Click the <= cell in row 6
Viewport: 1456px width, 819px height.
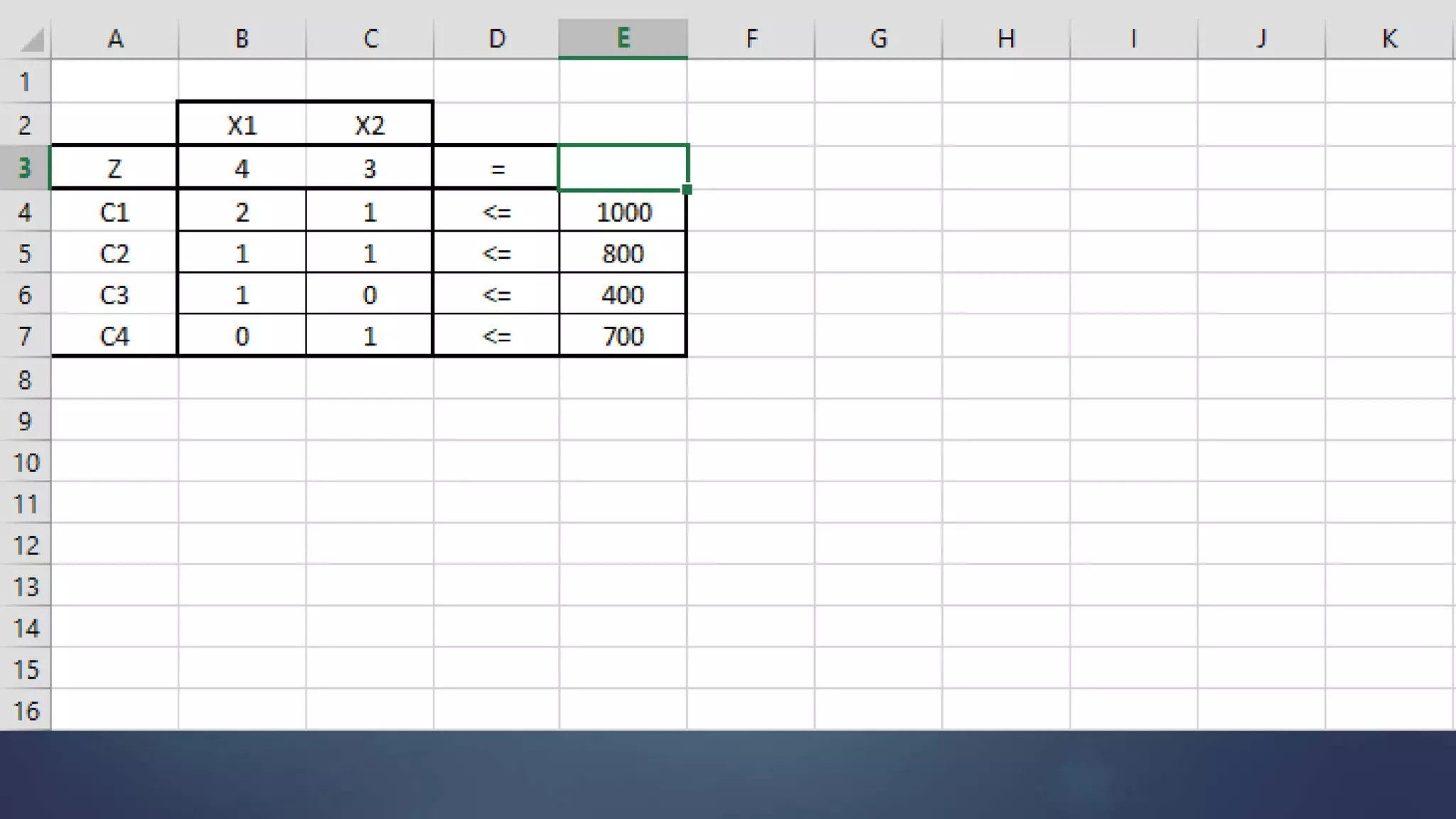[x=496, y=295]
